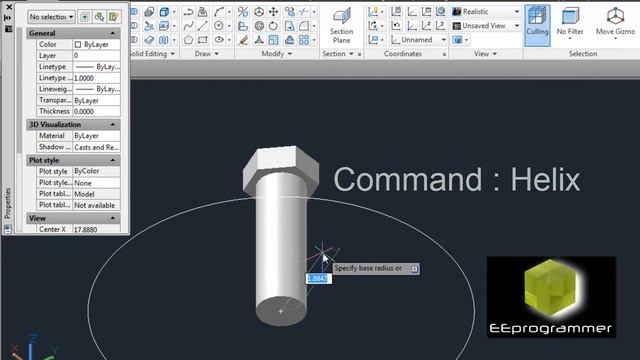
Task: Collapse the 3D Visualization section
Action: tap(113, 124)
